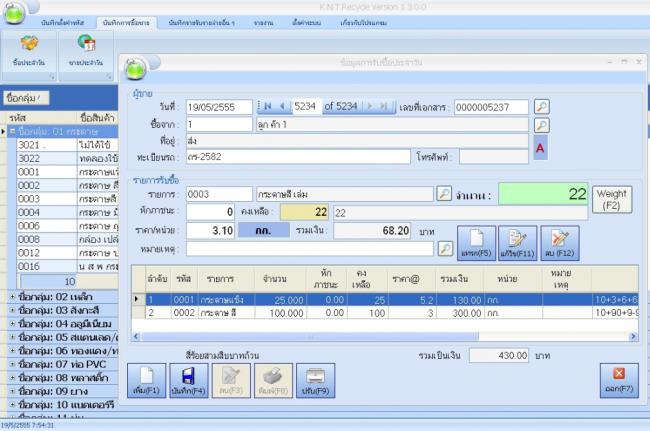
Task: Click the magnifier icon next to the item name field
Action: [x=444, y=193]
